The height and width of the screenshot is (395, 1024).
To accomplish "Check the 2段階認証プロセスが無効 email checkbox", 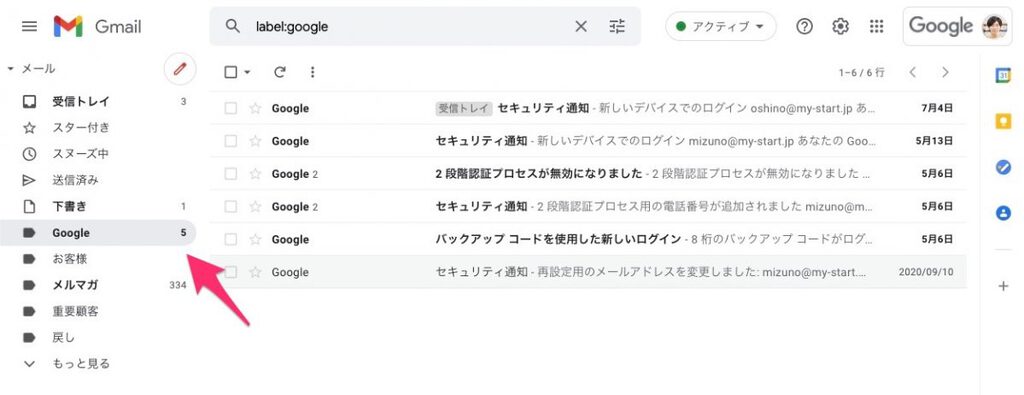I will tap(231, 174).
